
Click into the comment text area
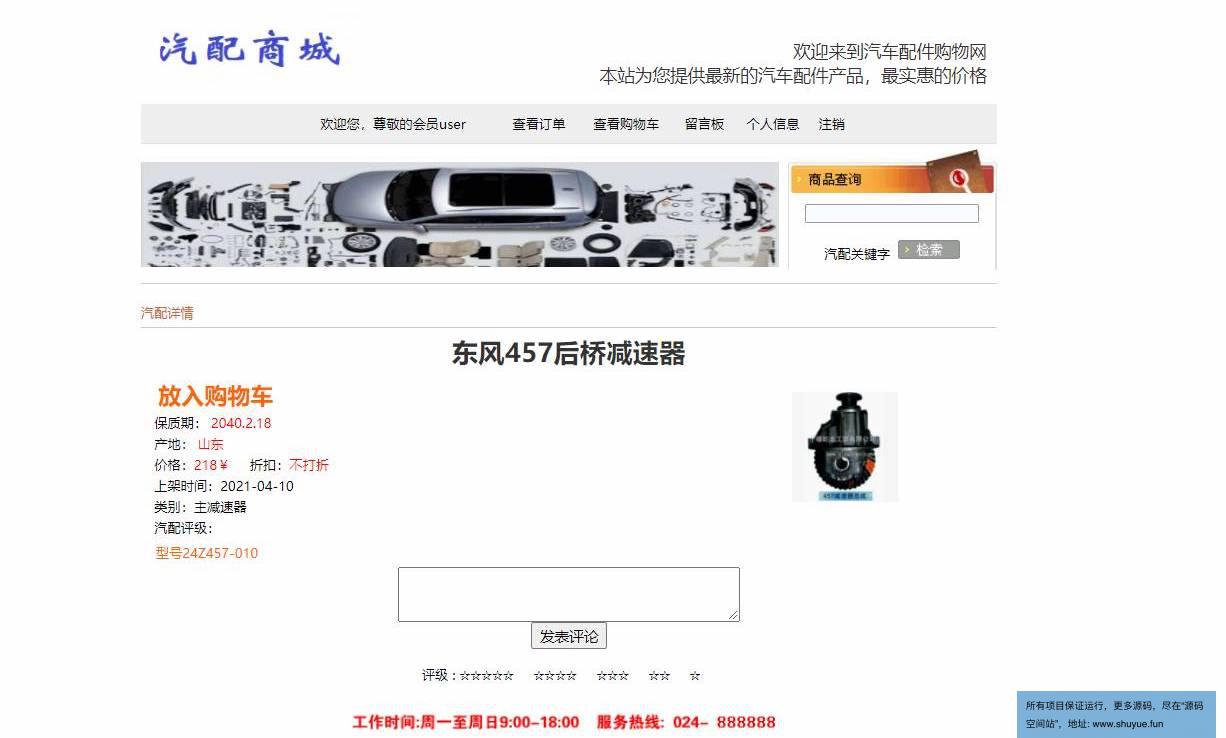[x=569, y=594]
